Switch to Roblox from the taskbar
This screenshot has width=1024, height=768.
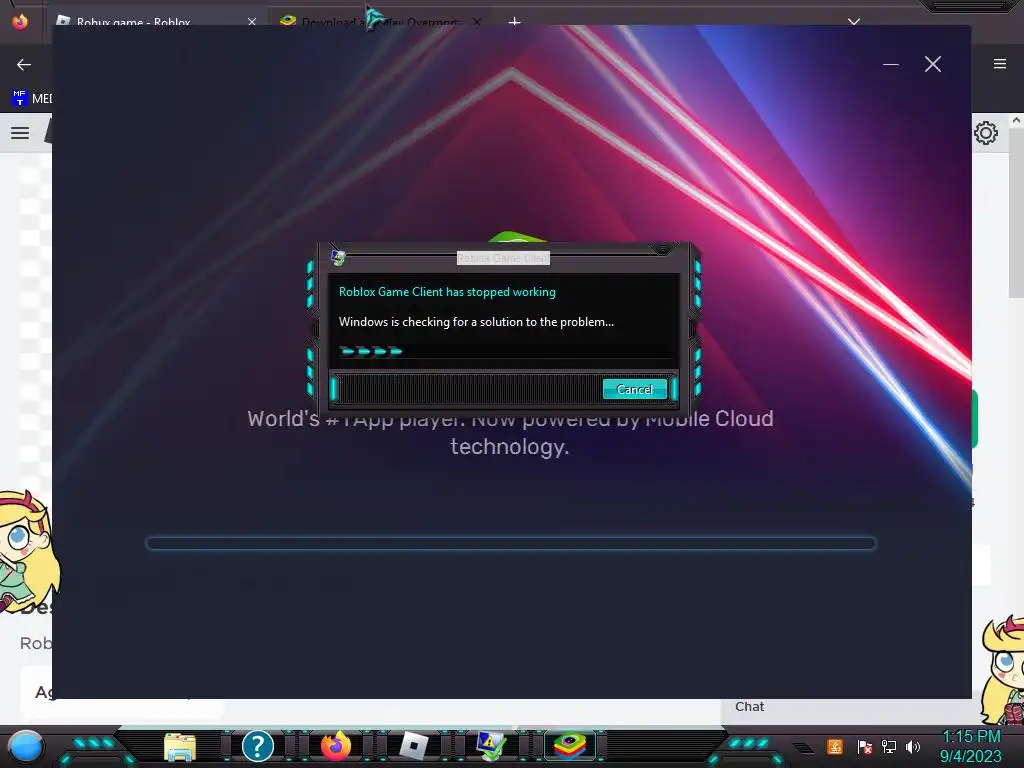click(413, 746)
